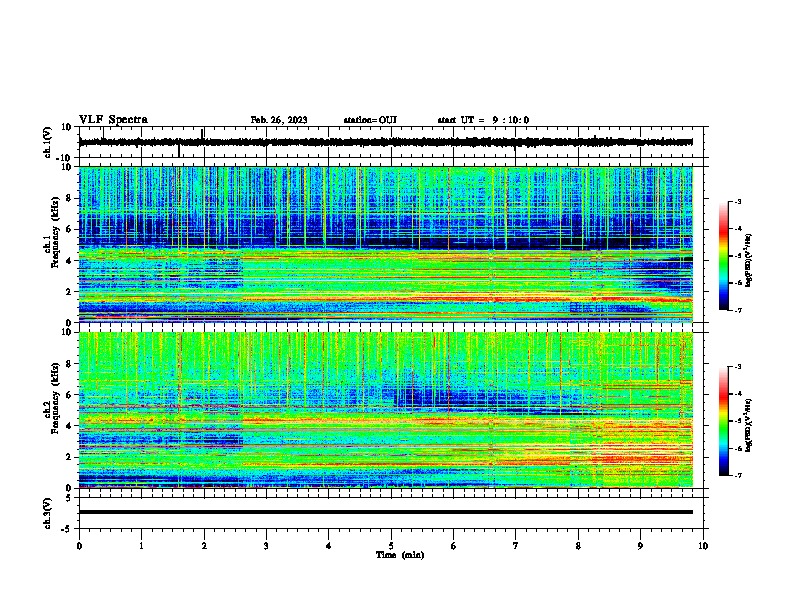Image resolution: width=792 pixels, height=612 pixels.
Task: Click the '-3' label on ch.1 colorbar
Action: (737, 201)
